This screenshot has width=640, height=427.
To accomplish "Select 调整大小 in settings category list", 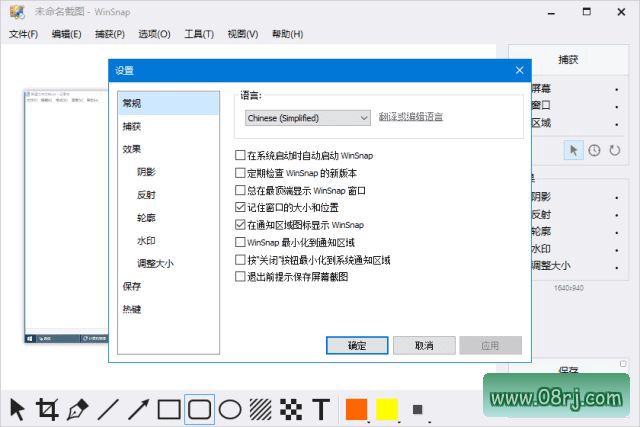I will pos(169,263).
